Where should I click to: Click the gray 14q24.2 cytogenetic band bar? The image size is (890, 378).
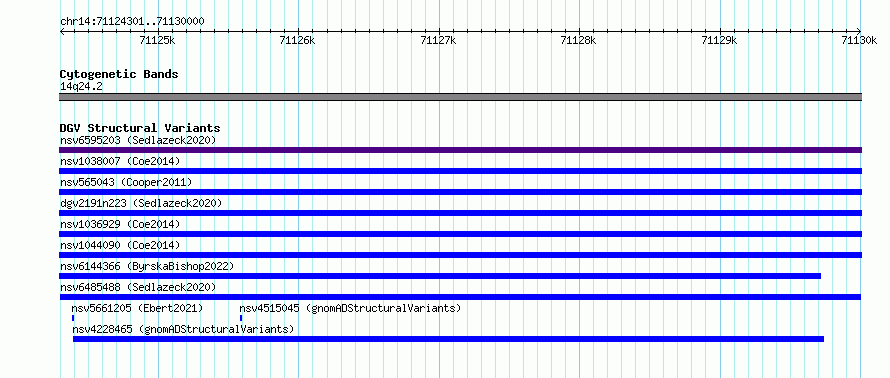tap(460, 97)
